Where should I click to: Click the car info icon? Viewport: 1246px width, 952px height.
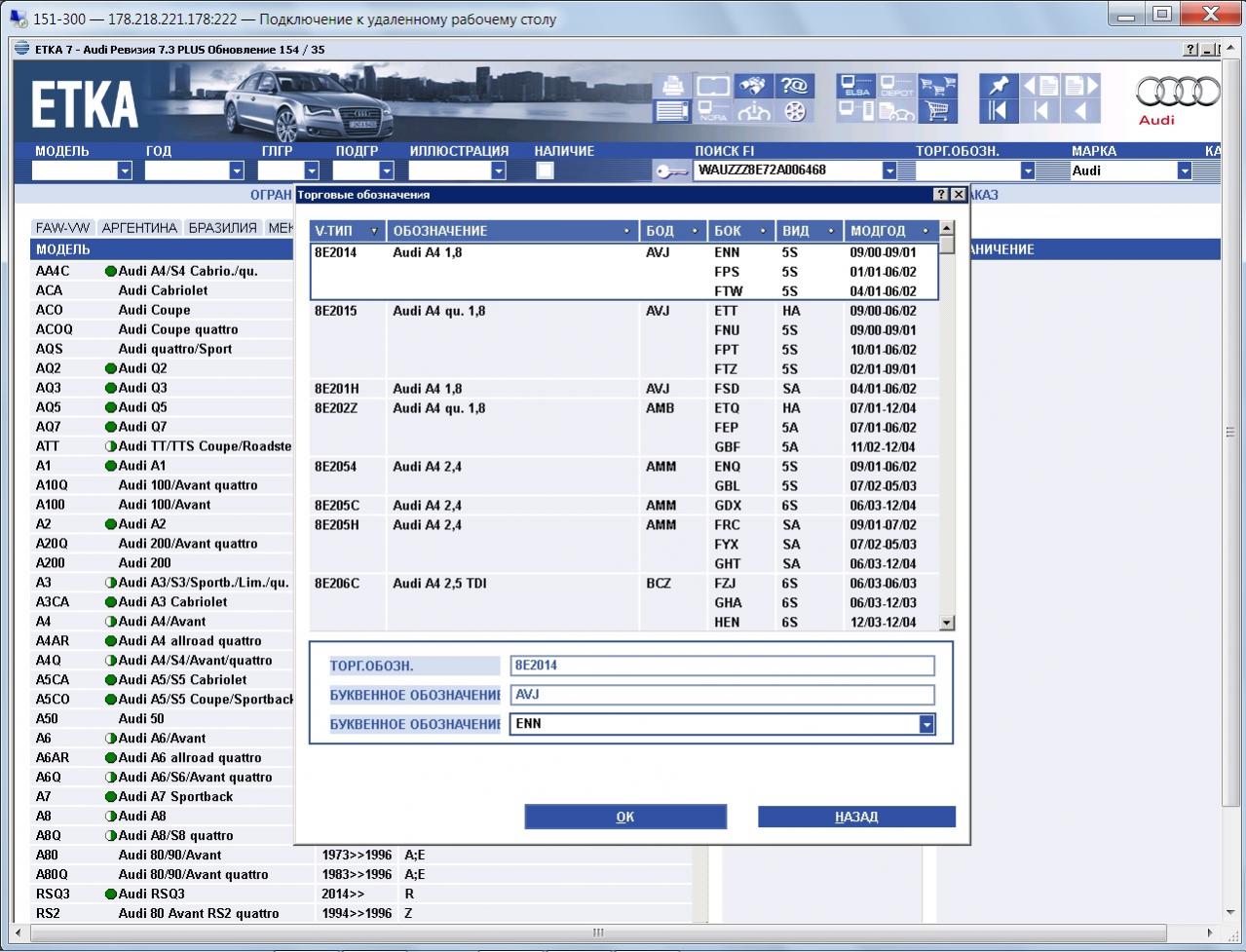[x=754, y=111]
